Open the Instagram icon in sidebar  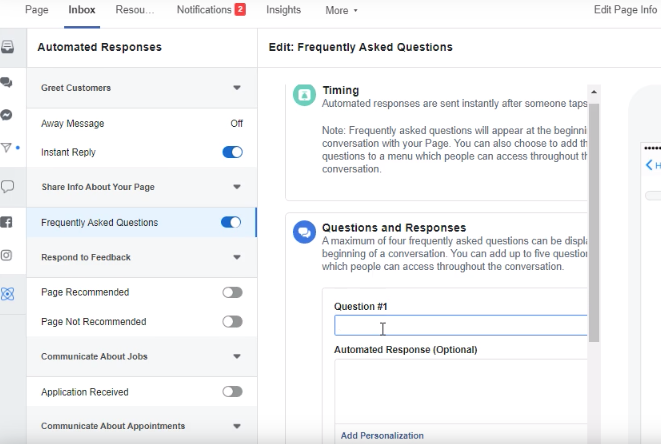7,255
